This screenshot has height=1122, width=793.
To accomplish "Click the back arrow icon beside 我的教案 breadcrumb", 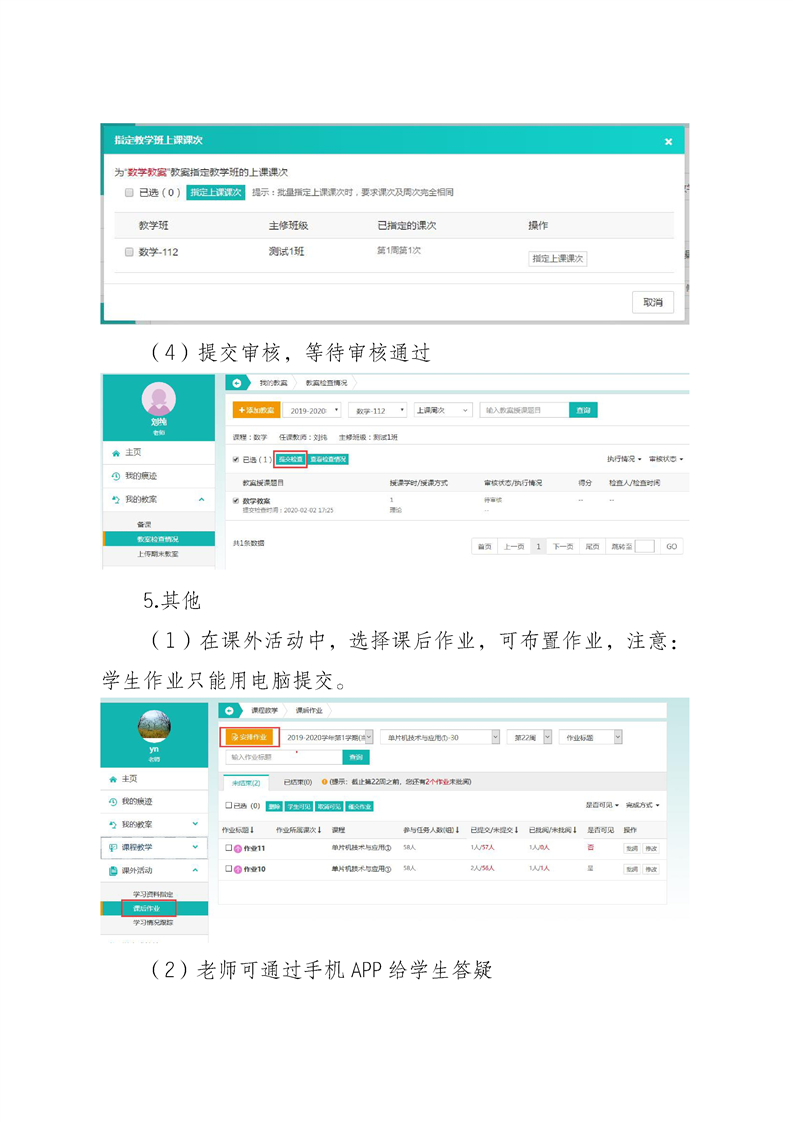I will coord(236,382).
